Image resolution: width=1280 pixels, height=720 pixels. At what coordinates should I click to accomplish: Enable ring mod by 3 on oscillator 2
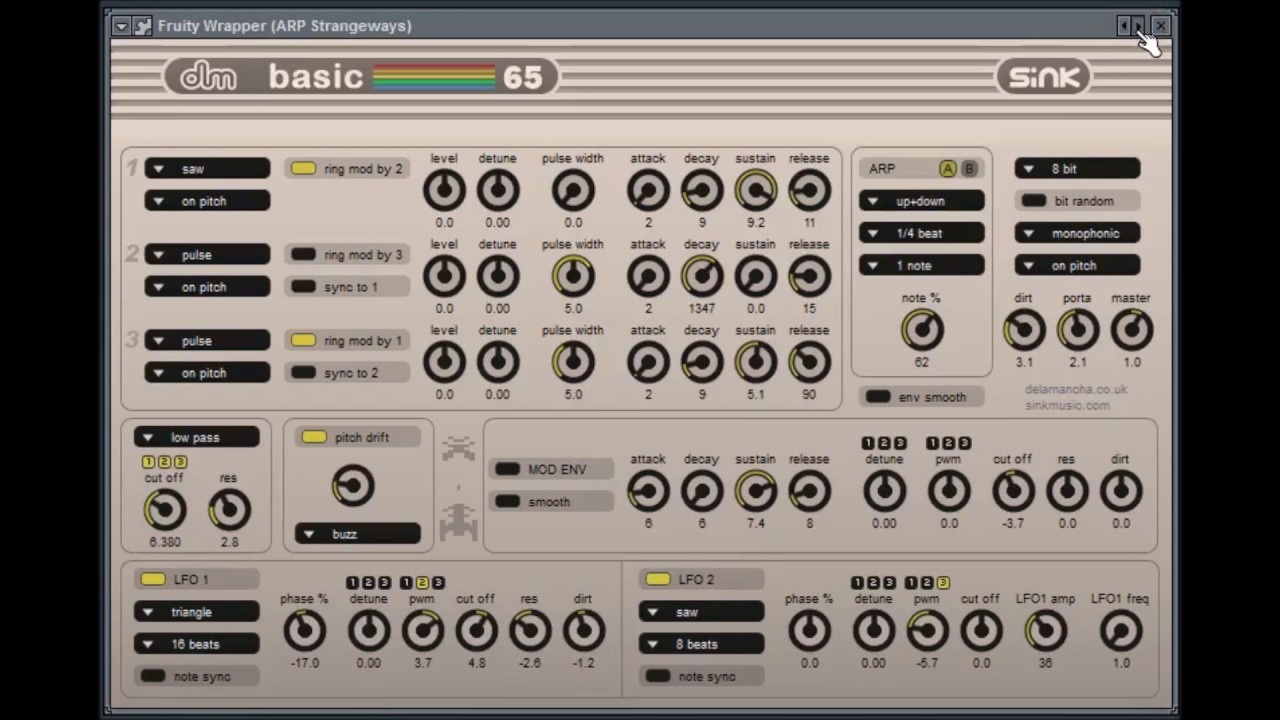pos(347,255)
